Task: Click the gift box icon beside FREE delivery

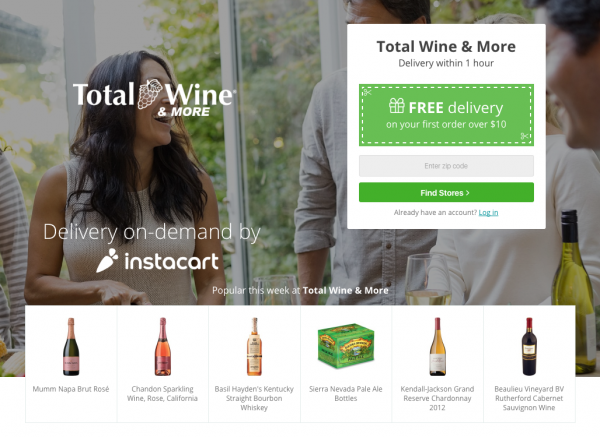Action: [x=397, y=106]
